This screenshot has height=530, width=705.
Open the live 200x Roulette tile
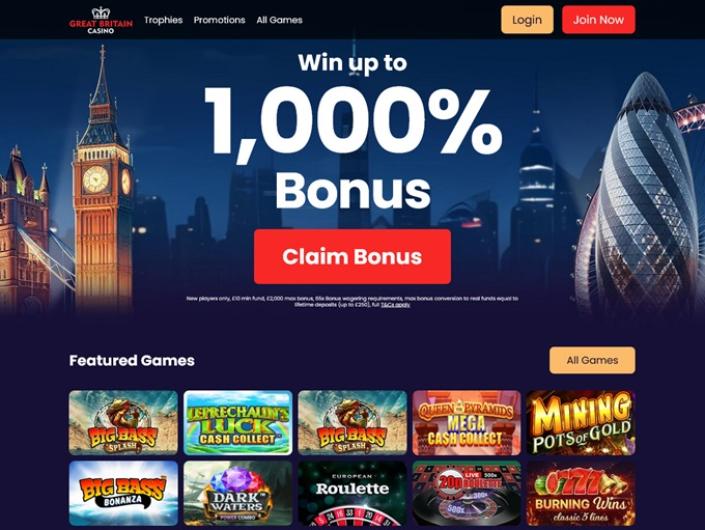[467, 493]
